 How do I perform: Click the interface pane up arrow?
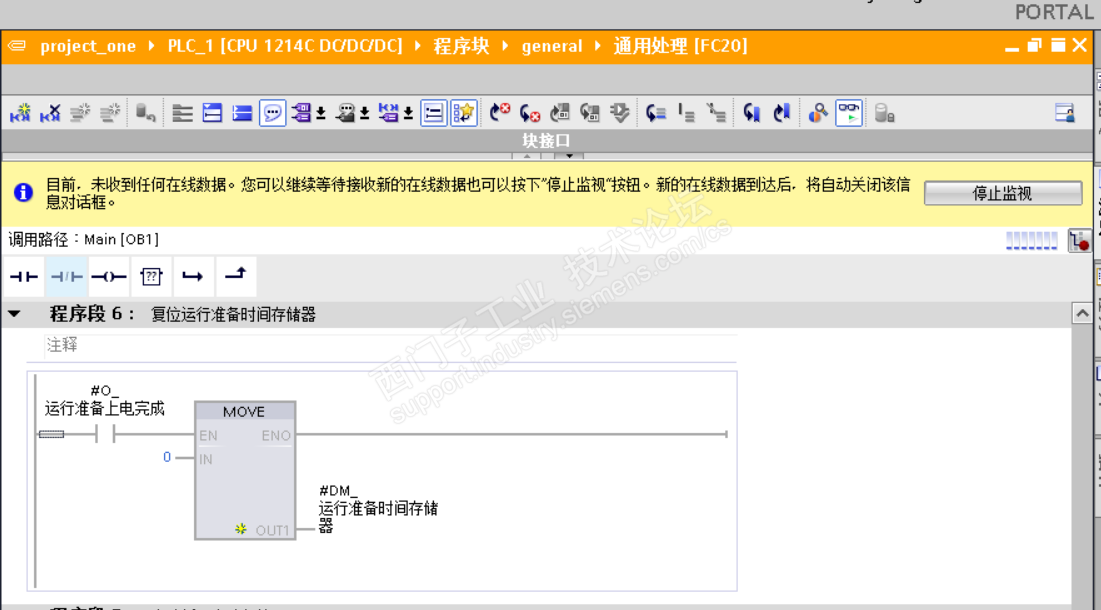click(527, 157)
